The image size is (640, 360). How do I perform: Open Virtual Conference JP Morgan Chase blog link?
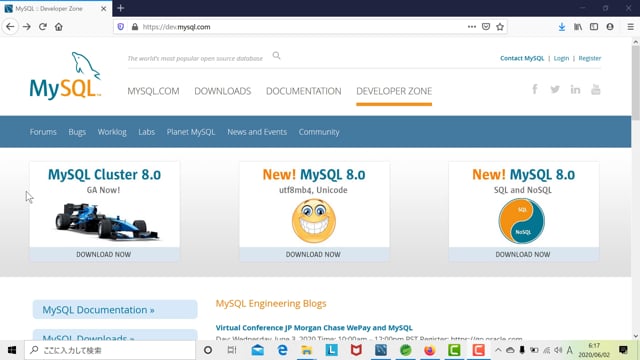click(314, 327)
